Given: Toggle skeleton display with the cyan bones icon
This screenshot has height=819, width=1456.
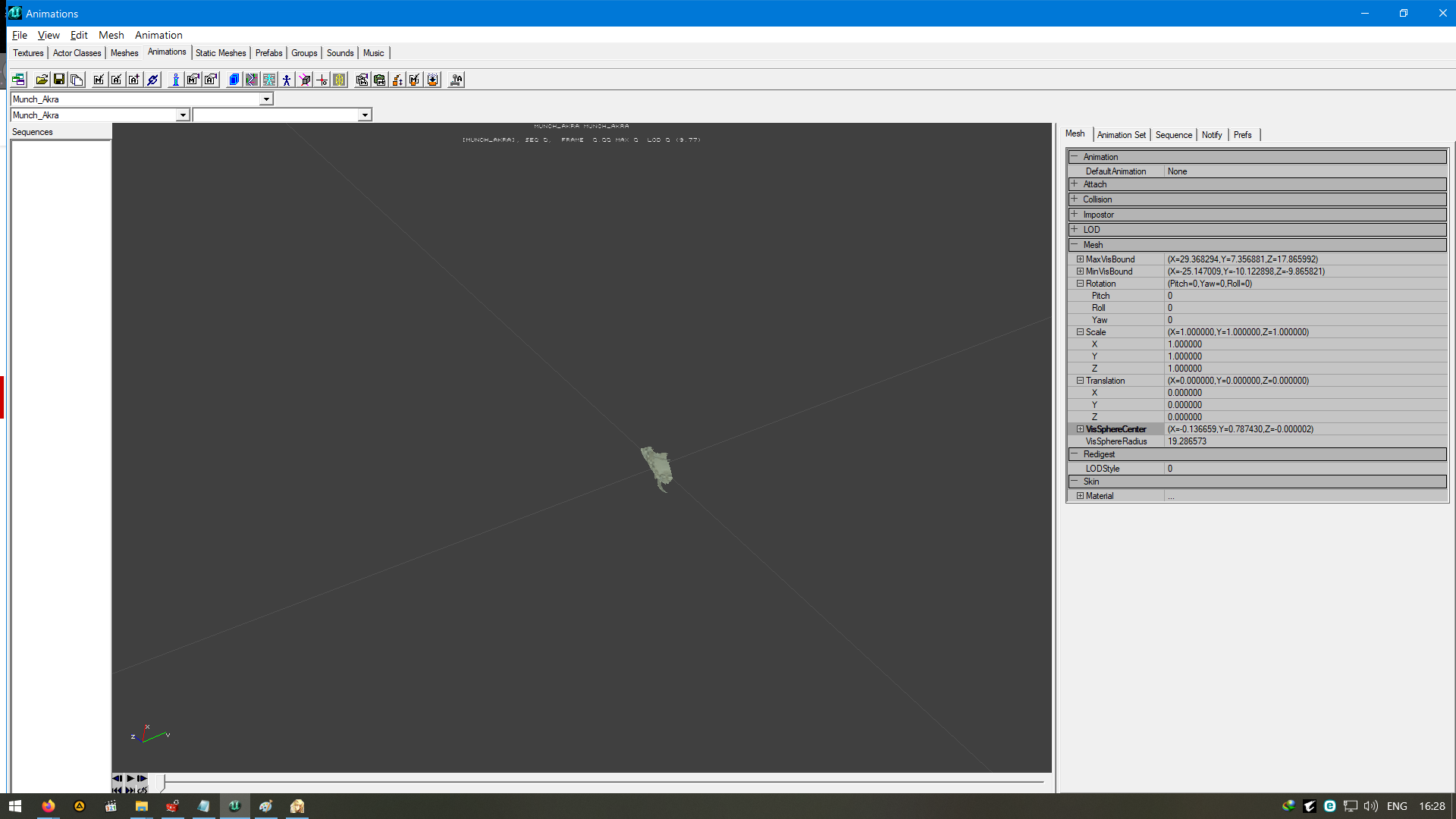Looking at the screenshot, I should pyautogui.click(x=270, y=80).
